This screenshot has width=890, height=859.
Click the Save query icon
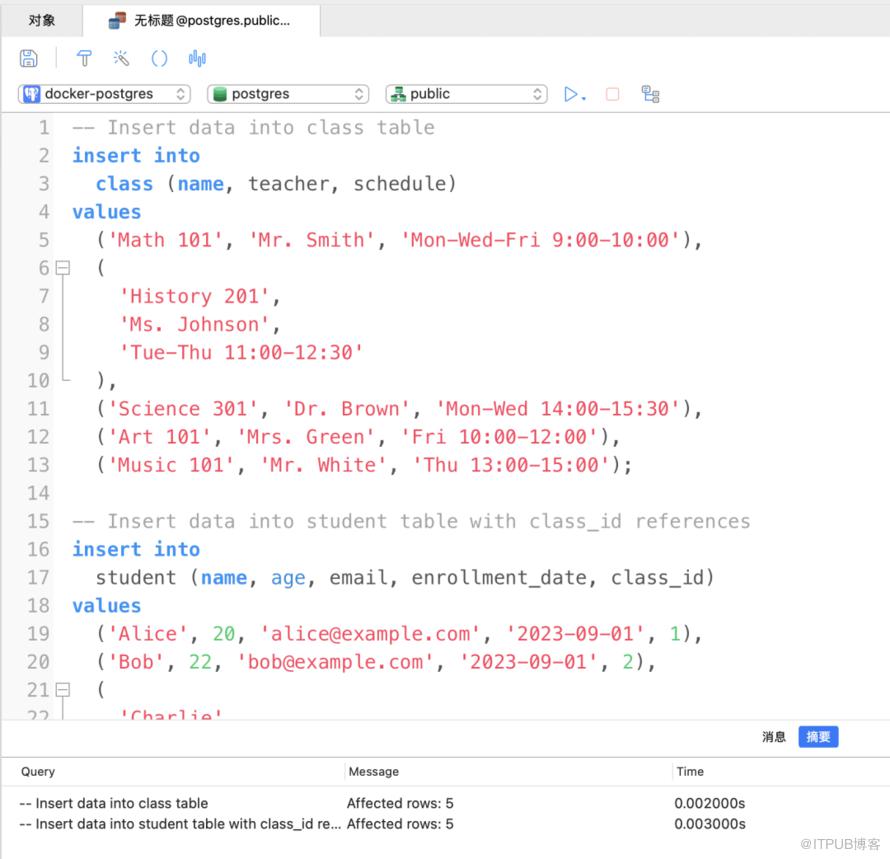click(x=29, y=58)
